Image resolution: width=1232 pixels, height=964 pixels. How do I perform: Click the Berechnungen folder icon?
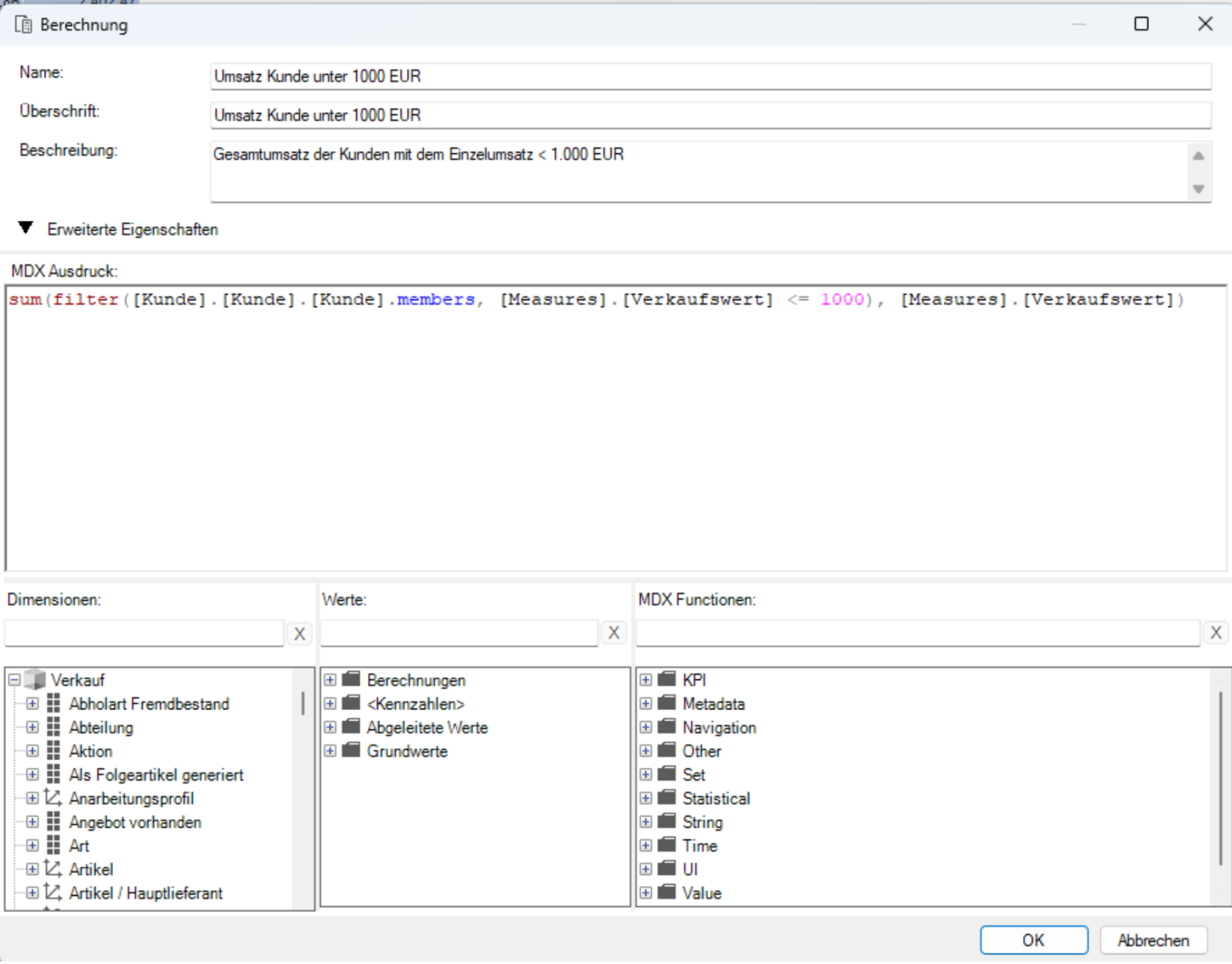click(x=351, y=679)
